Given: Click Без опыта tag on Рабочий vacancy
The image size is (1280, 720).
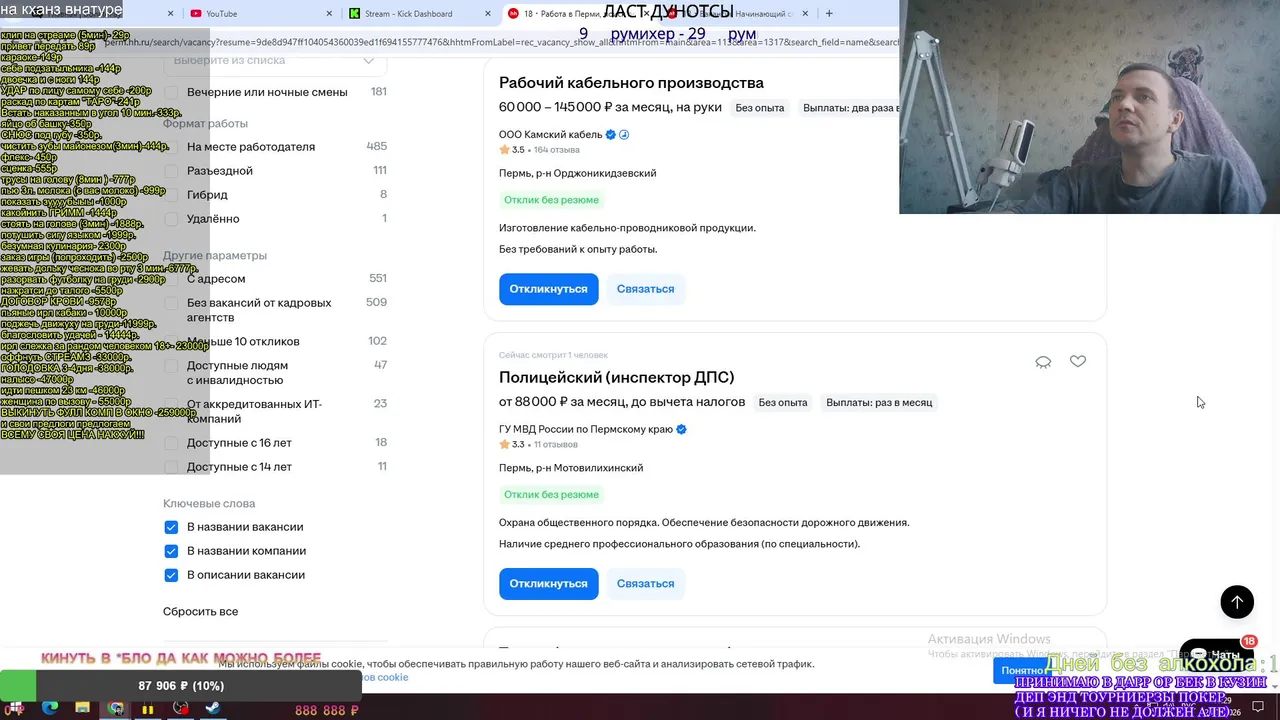Looking at the screenshot, I should pyautogui.click(x=760, y=108).
